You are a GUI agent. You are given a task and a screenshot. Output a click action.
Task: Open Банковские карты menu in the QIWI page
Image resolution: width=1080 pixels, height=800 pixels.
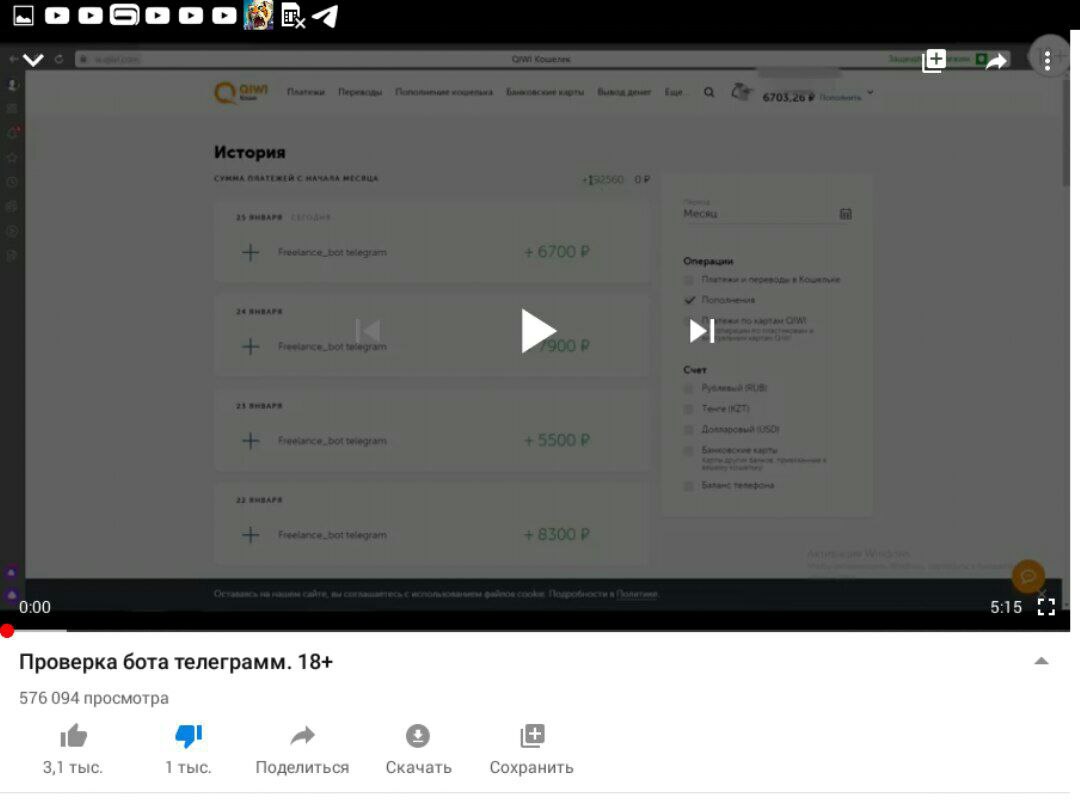click(x=545, y=92)
